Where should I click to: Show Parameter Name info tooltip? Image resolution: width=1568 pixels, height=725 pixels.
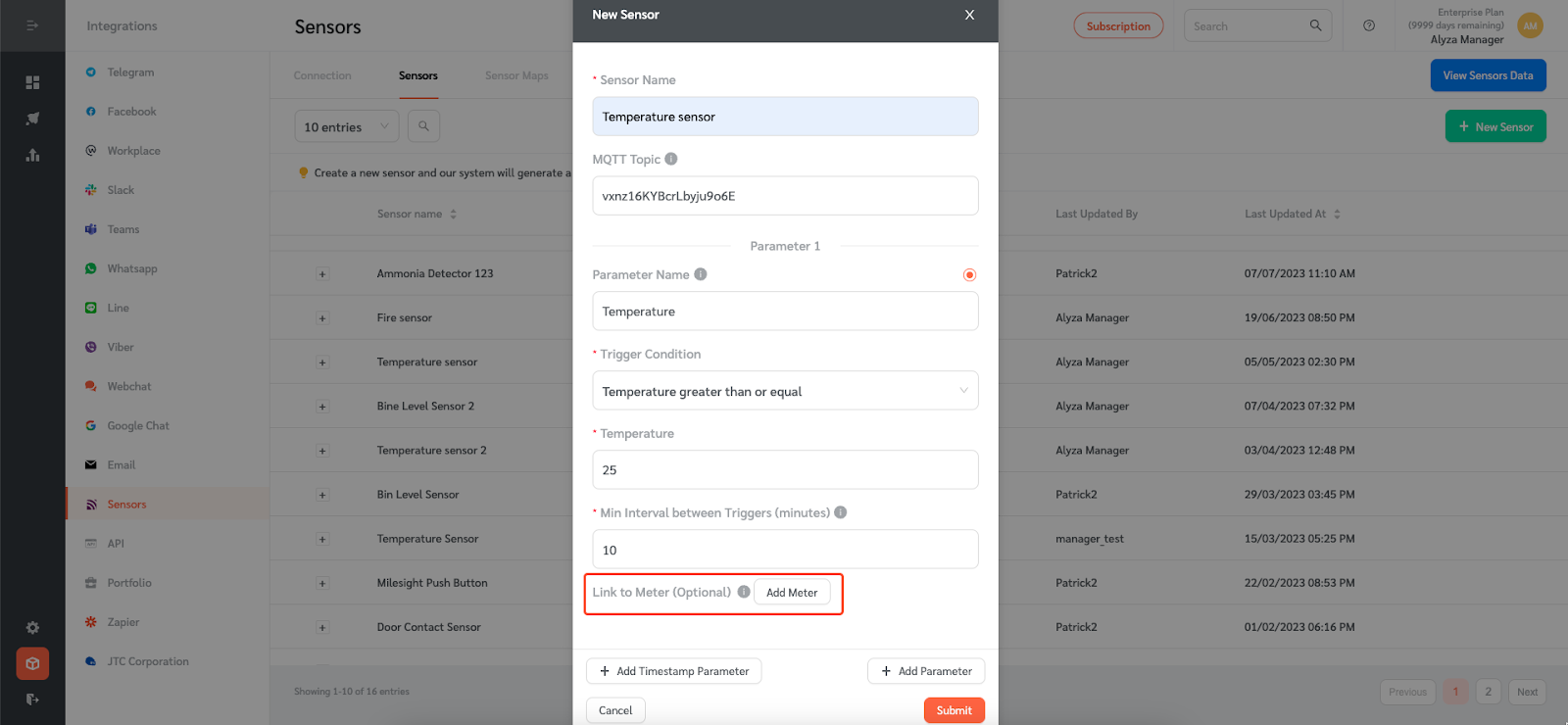point(701,274)
